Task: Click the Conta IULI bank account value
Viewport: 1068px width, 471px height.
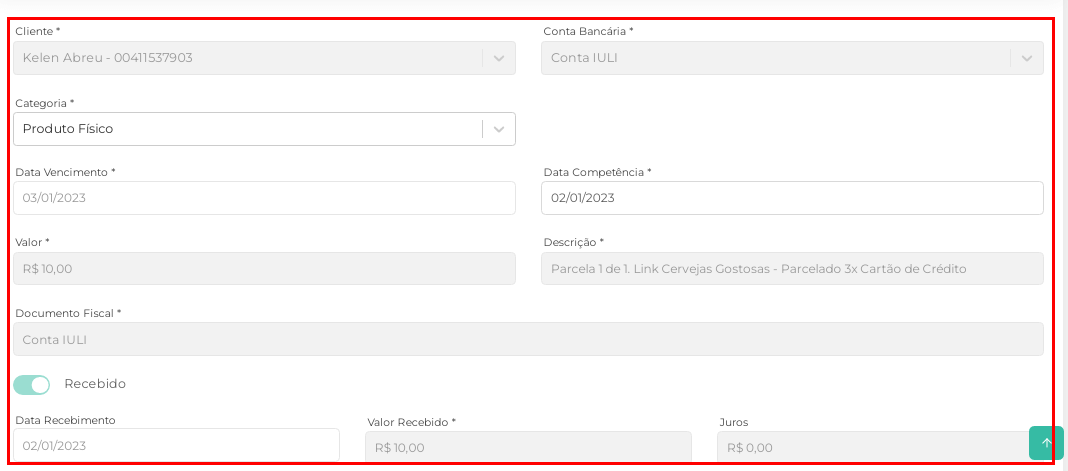Action: click(585, 58)
